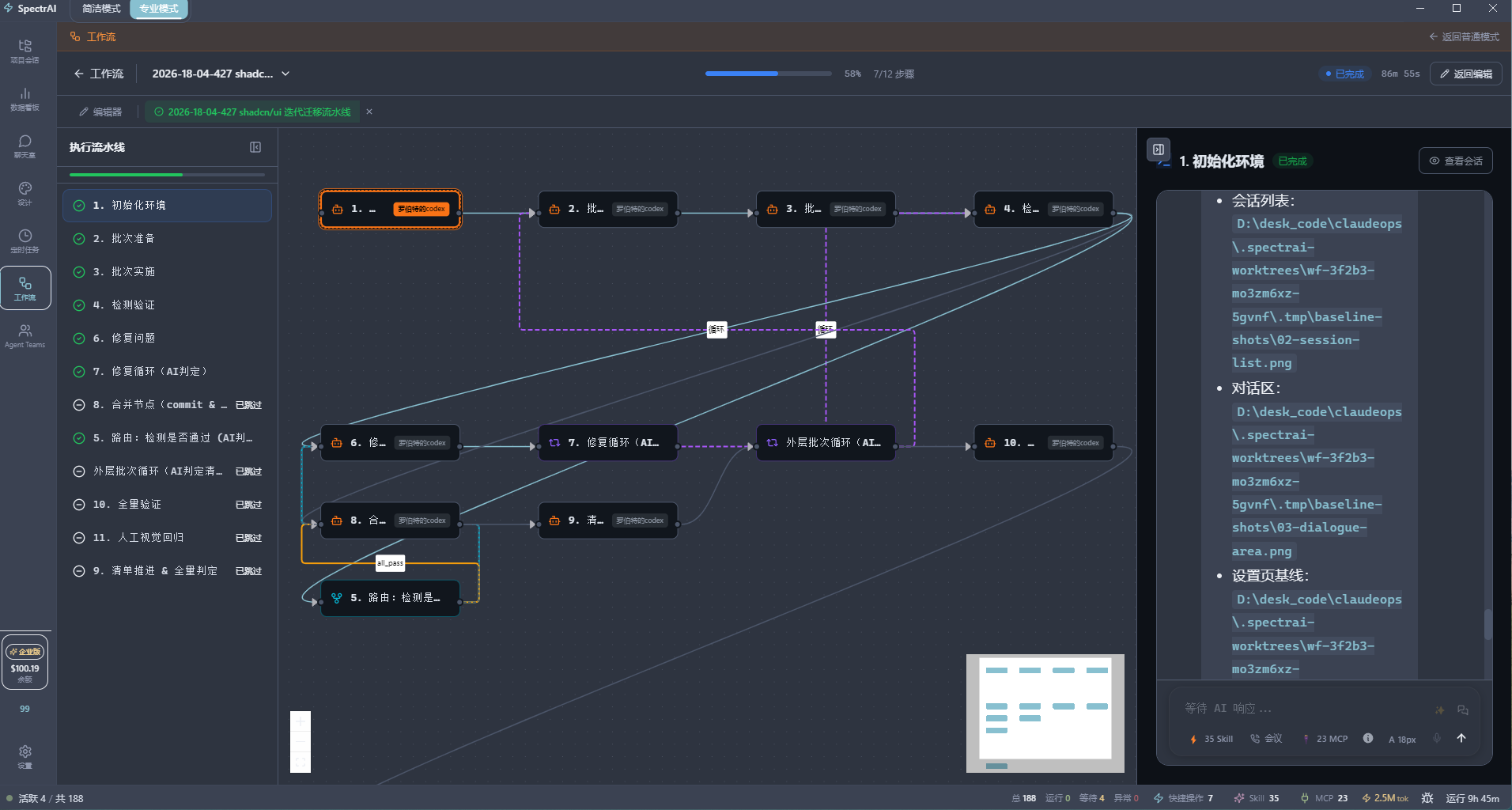
Task: Open the 聊天室 chat room icon
Action: 25,146
